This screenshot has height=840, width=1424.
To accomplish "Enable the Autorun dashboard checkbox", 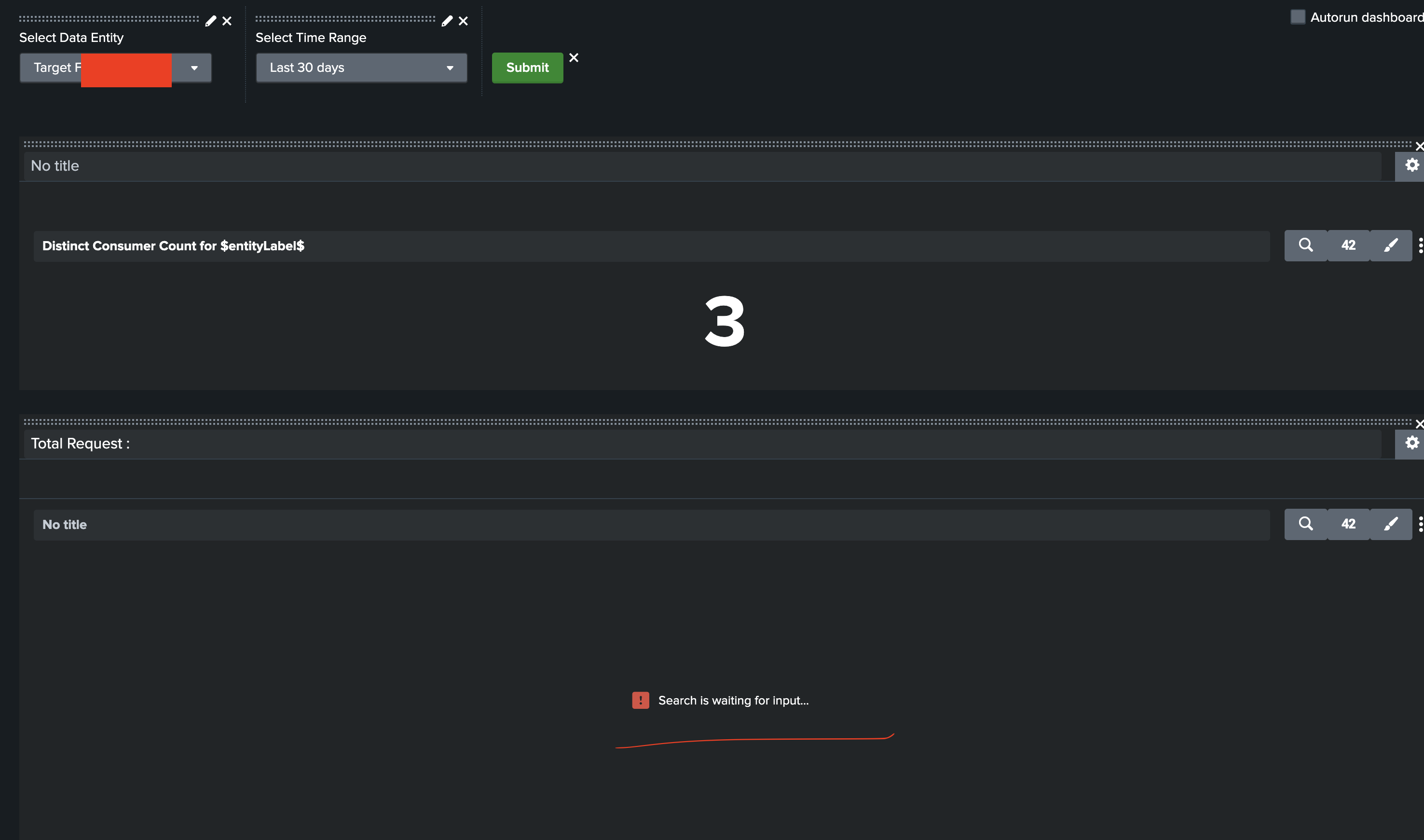I will coord(1298,17).
